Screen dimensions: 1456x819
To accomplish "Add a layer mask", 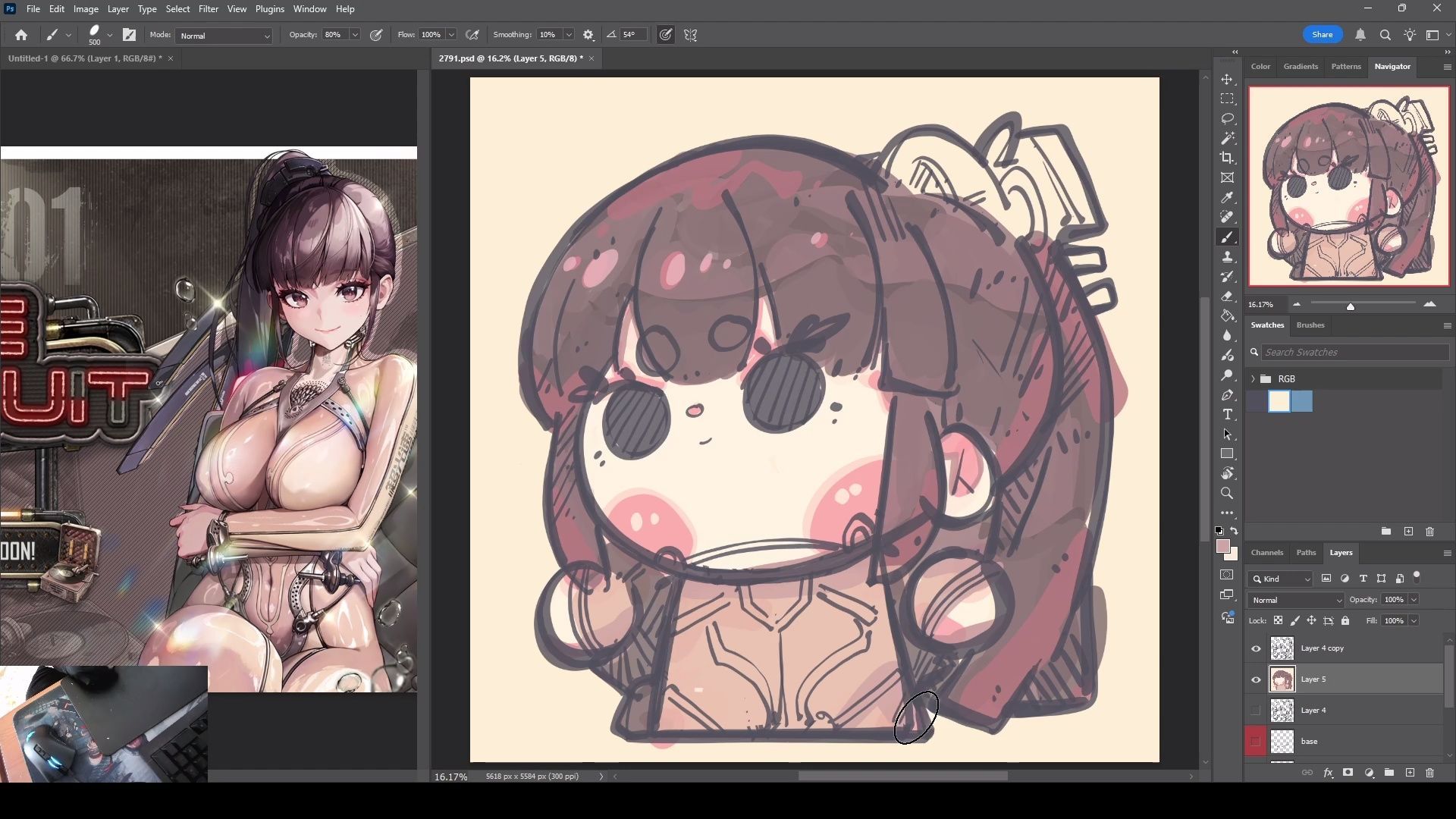I will [1348, 773].
